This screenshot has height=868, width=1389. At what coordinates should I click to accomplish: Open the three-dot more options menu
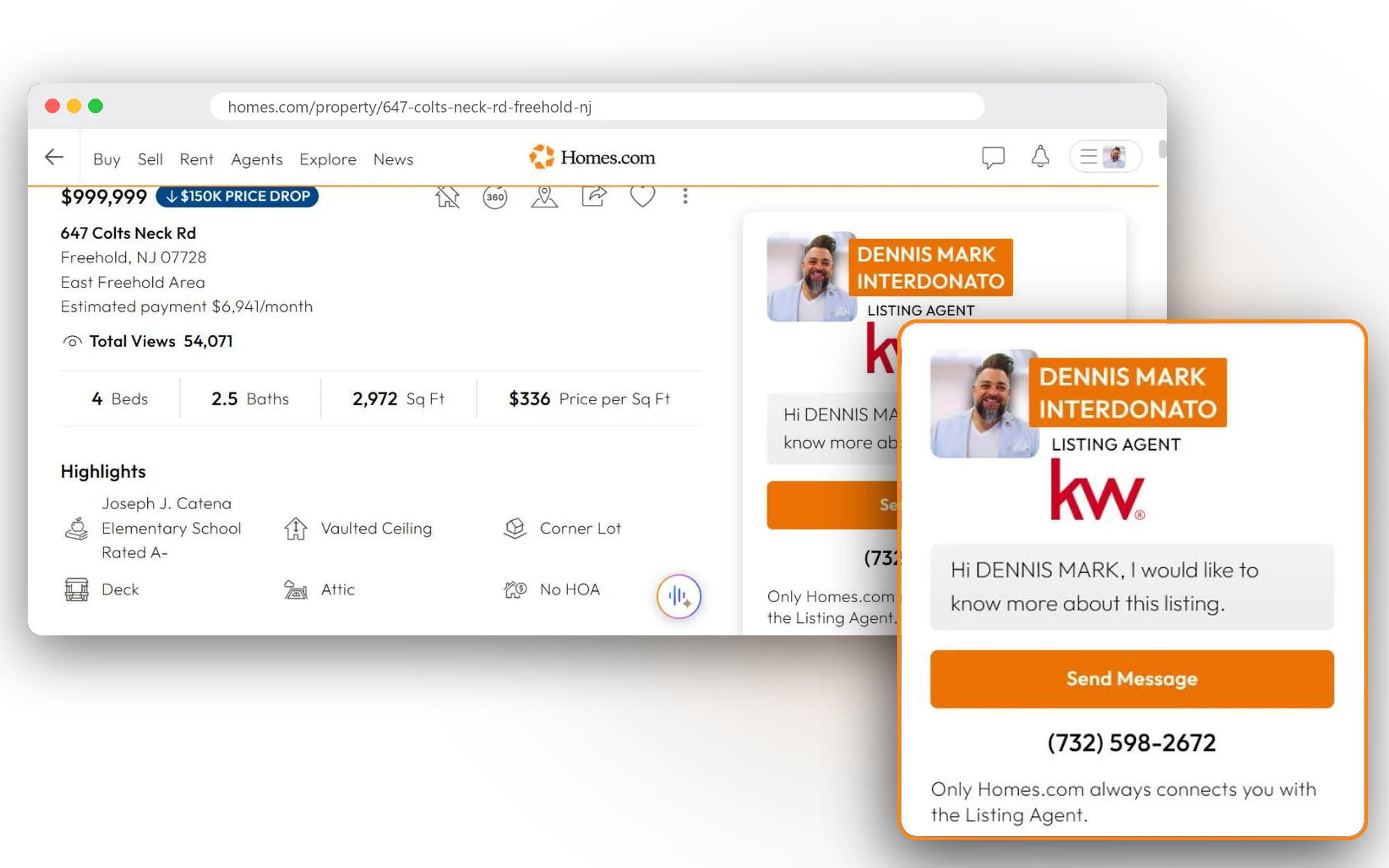point(685,197)
